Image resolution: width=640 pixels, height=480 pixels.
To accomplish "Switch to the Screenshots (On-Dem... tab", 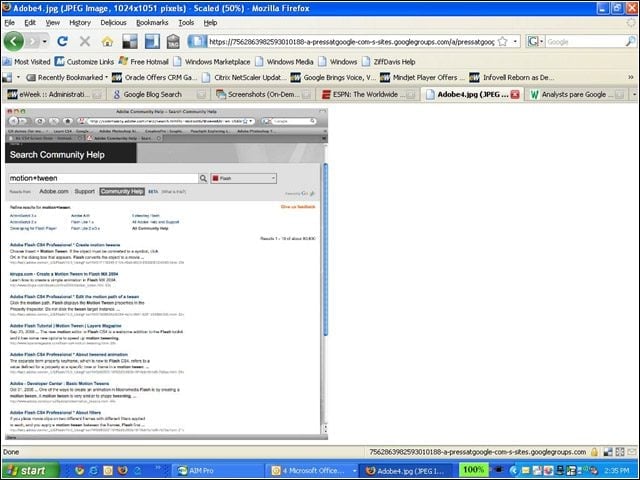I will point(263,94).
